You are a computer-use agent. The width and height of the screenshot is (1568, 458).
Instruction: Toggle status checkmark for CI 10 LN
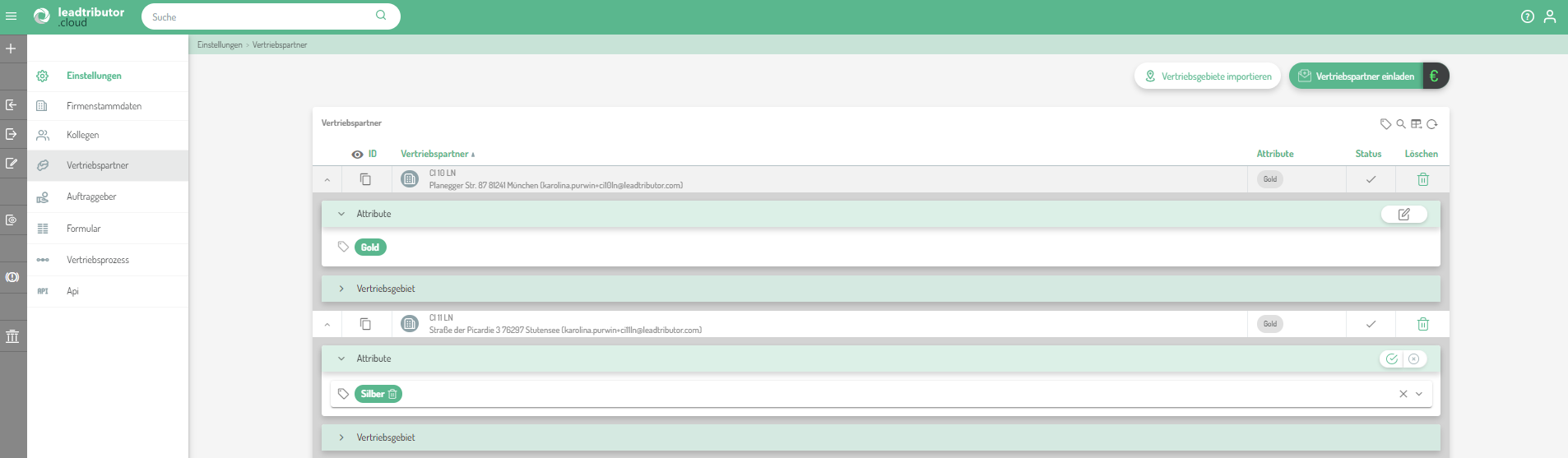(1371, 179)
